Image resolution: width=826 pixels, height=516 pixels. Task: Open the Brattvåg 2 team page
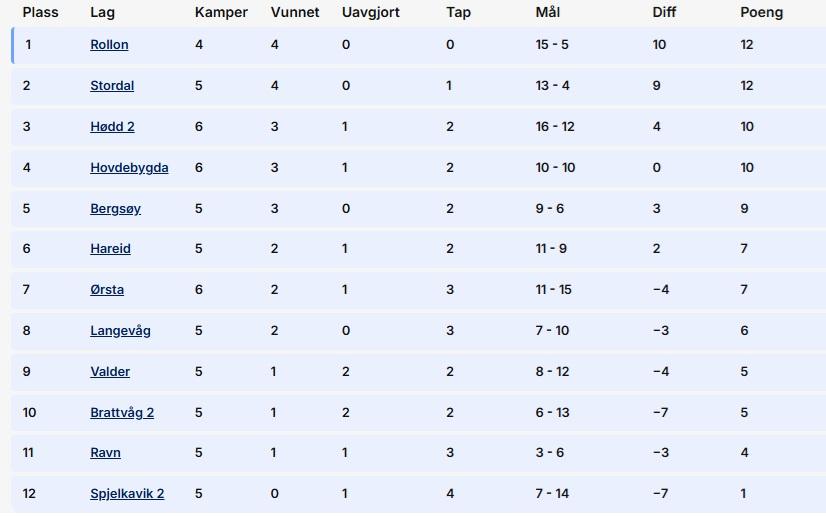(x=122, y=413)
